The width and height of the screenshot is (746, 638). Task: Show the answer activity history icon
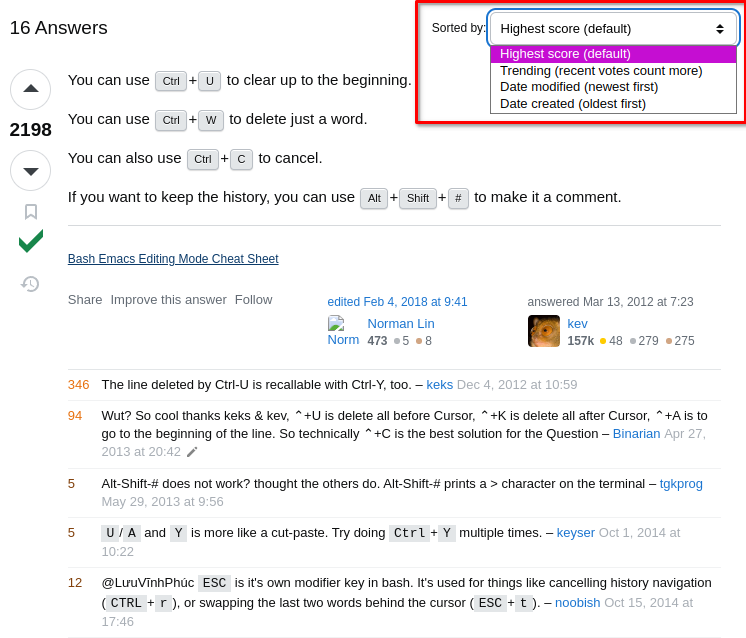coord(30,284)
